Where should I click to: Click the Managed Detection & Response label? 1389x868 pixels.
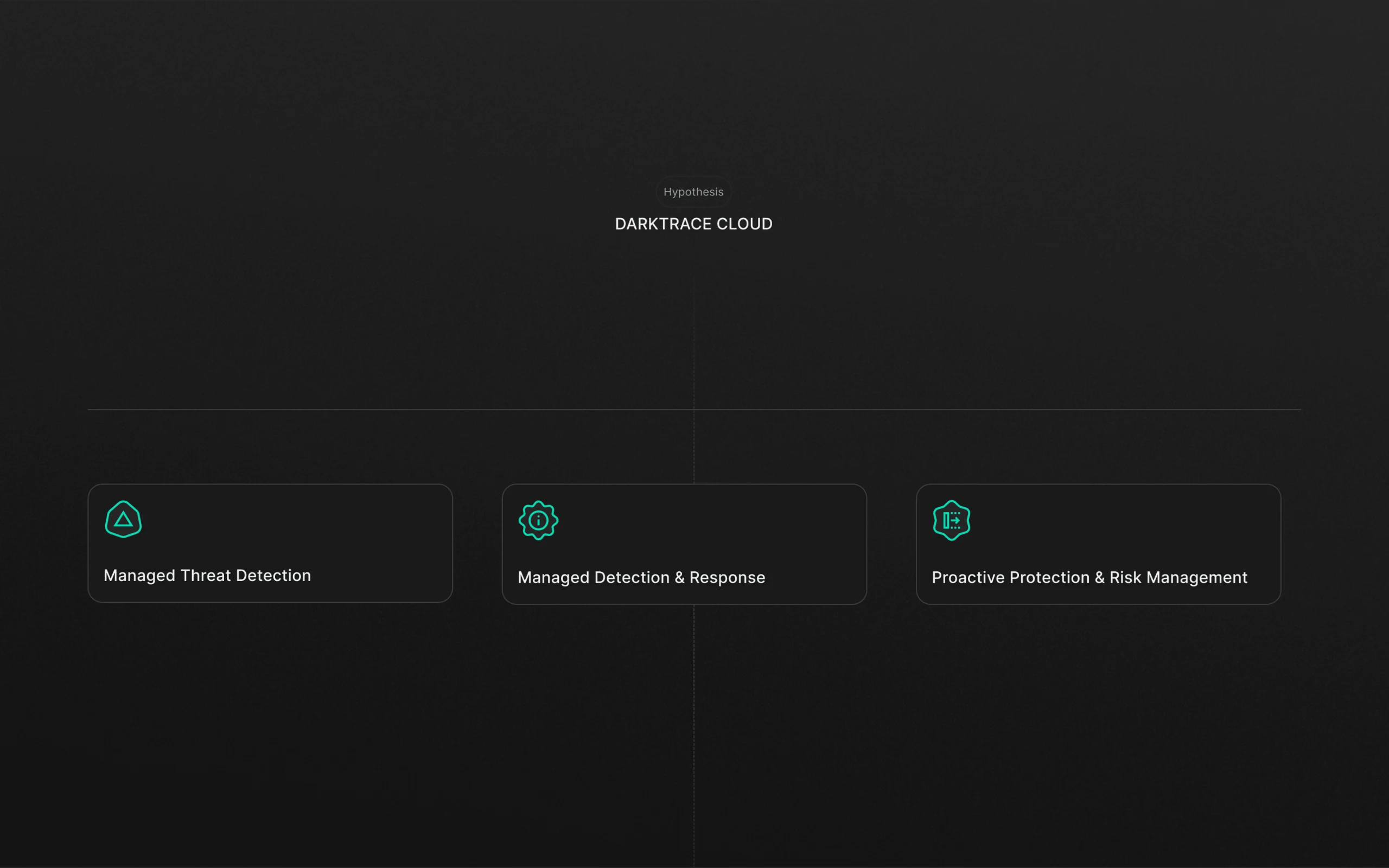641,578
